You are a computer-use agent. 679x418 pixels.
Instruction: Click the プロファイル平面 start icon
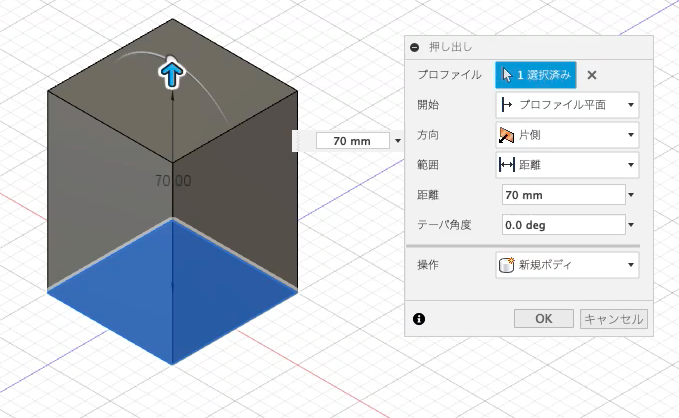(506, 105)
